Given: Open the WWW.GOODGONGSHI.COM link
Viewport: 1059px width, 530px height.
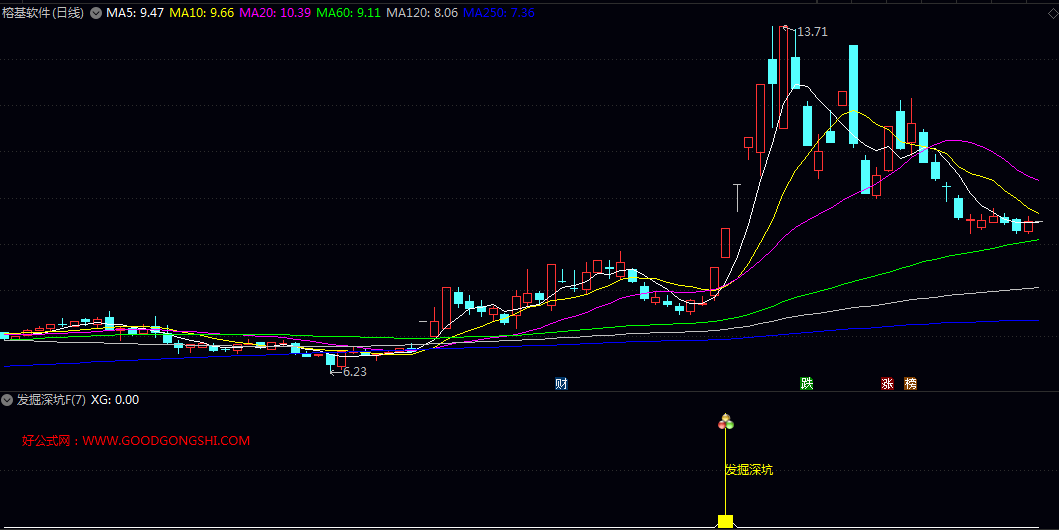Looking at the screenshot, I should [166, 440].
